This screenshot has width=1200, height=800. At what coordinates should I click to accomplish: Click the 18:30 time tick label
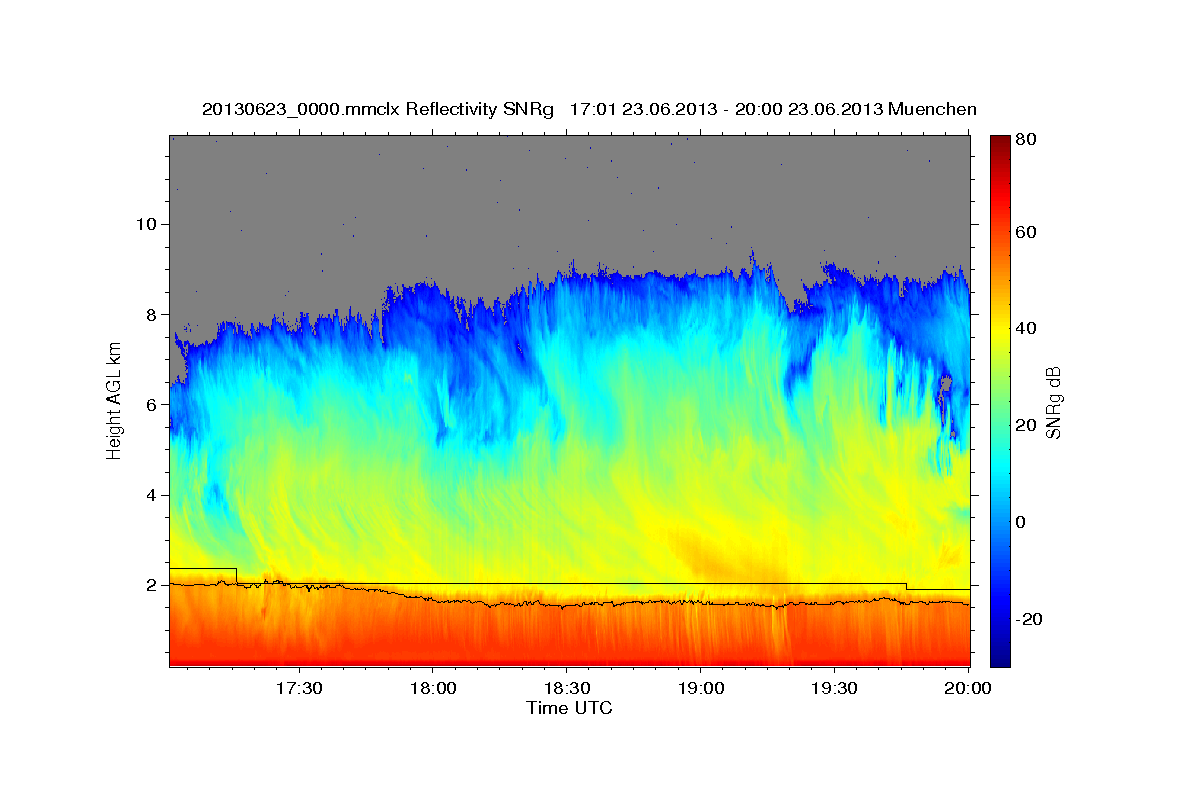[x=566, y=689]
